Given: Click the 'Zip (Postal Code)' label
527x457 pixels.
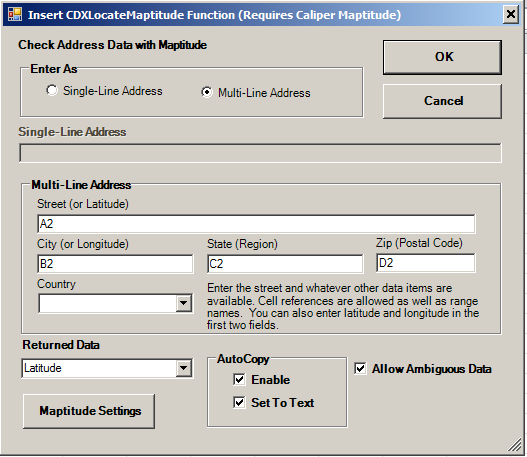Looking at the screenshot, I should [x=419, y=243].
